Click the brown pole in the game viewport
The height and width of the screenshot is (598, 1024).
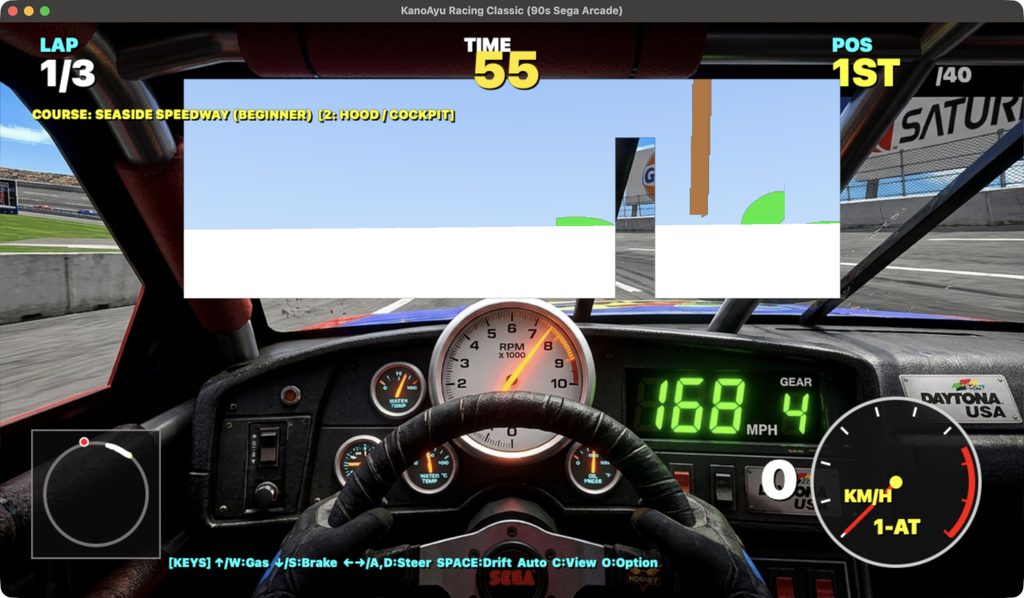click(701, 148)
